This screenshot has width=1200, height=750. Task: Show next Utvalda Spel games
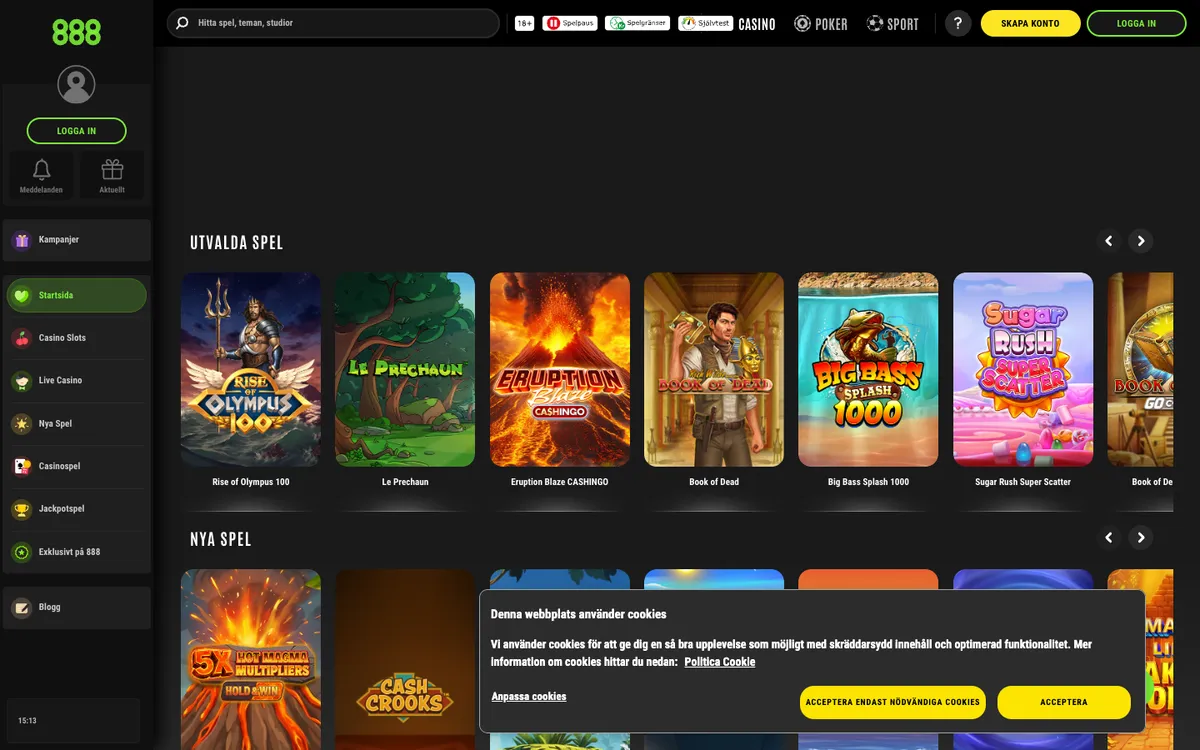point(1141,241)
